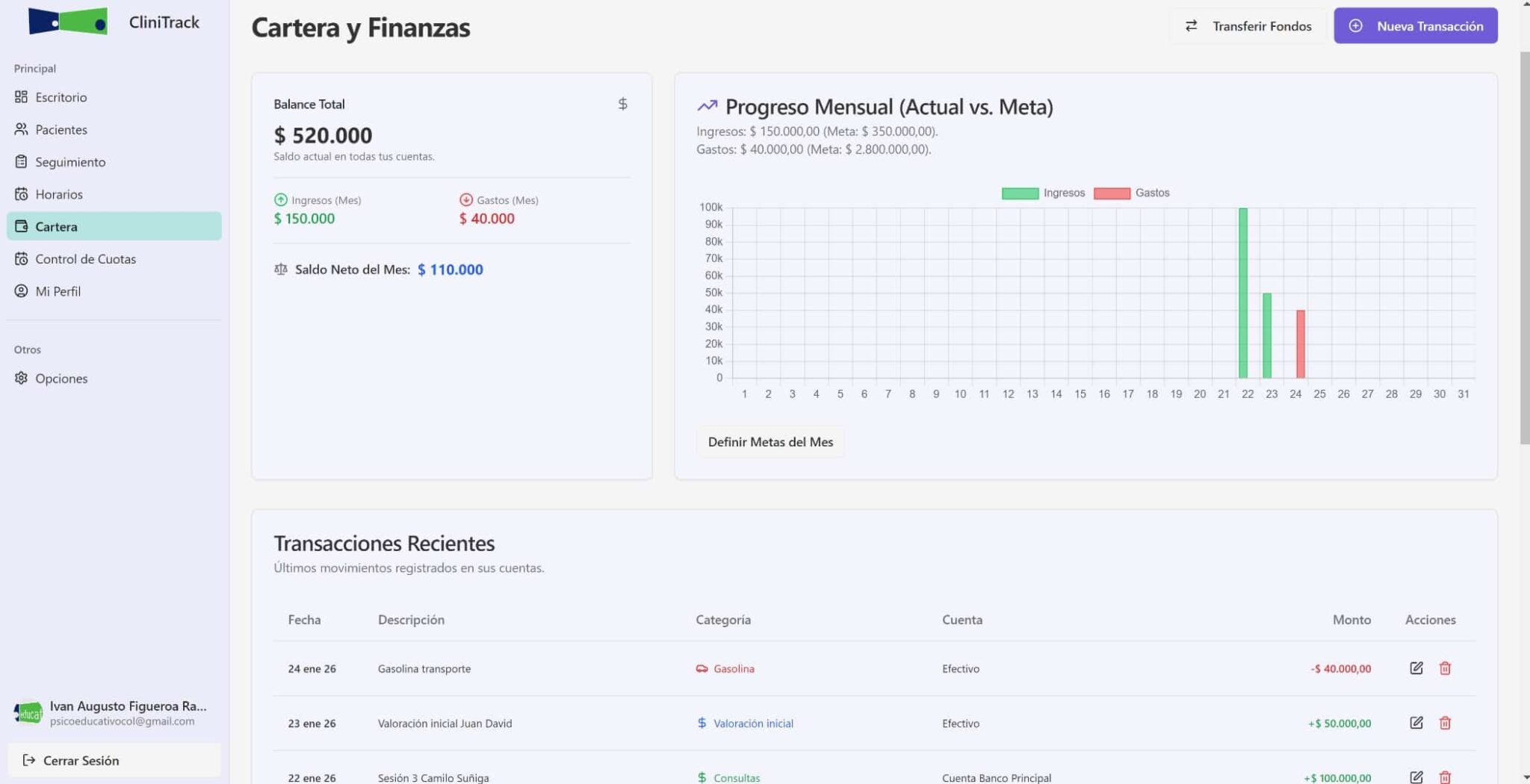Click Cerrar Sesión to log out
This screenshot has width=1530, height=784.
[80, 760]
